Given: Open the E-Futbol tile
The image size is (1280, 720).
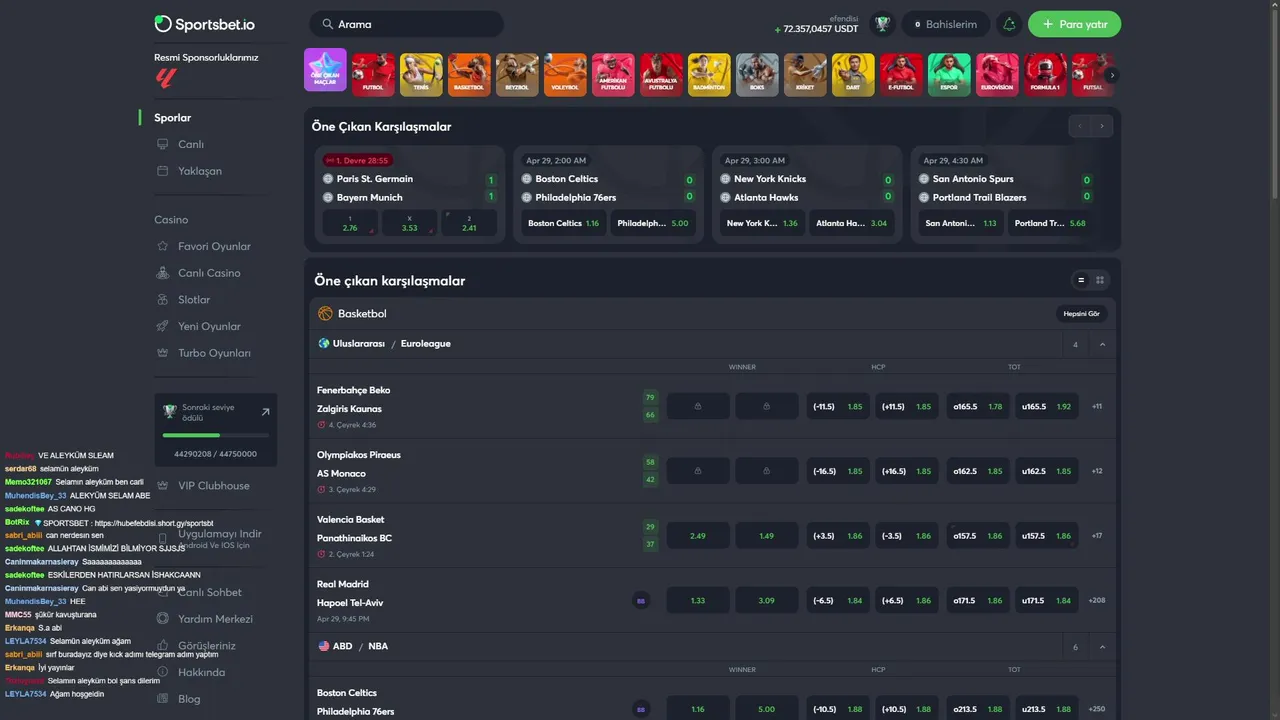Looking at the screenshot, I should 901,74.
